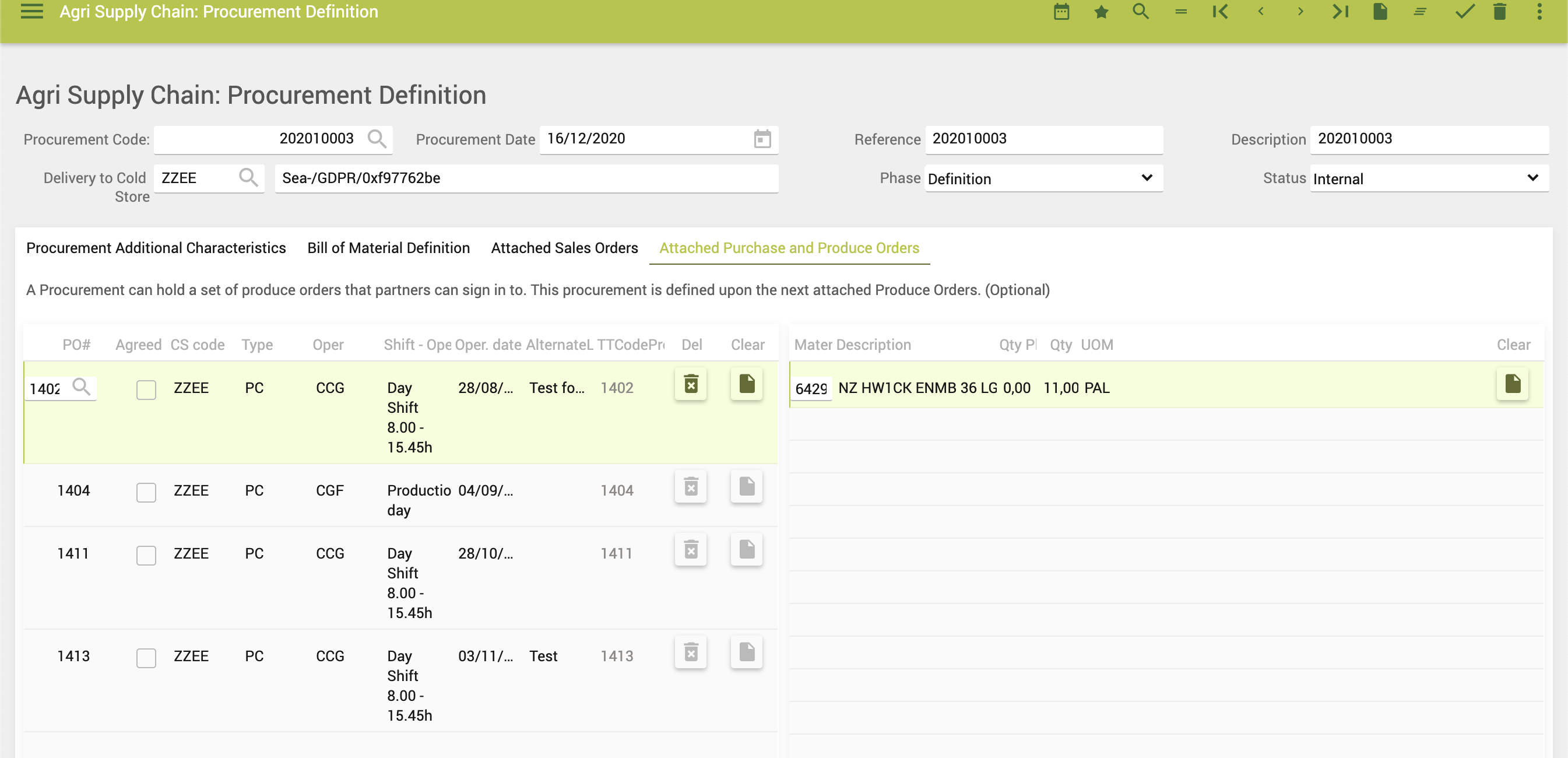Viewport: 1568px width, 758px height.
Task: Click the material code 6429 field
Action: click(x=811, y=388)
